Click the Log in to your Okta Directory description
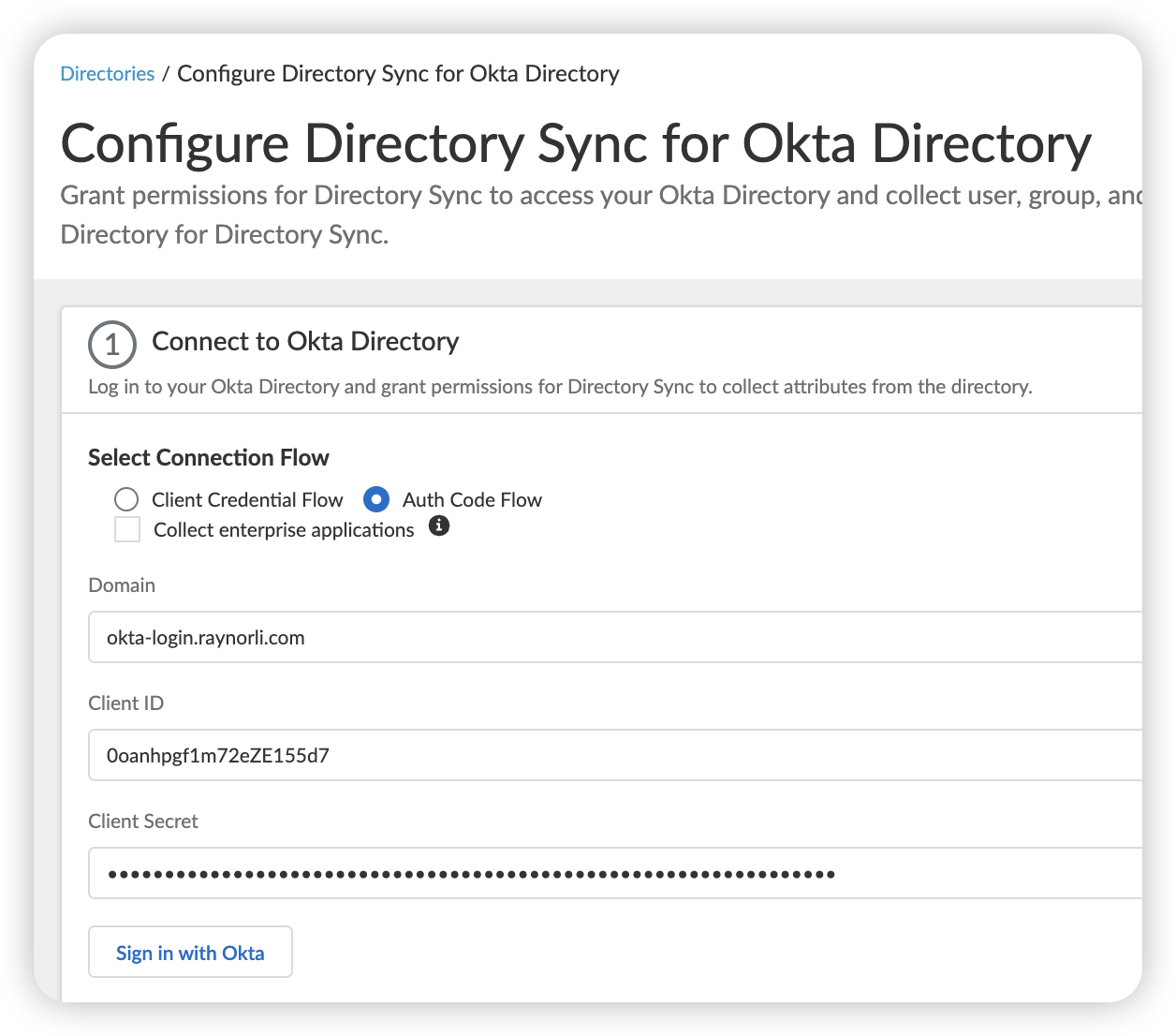 560,387
